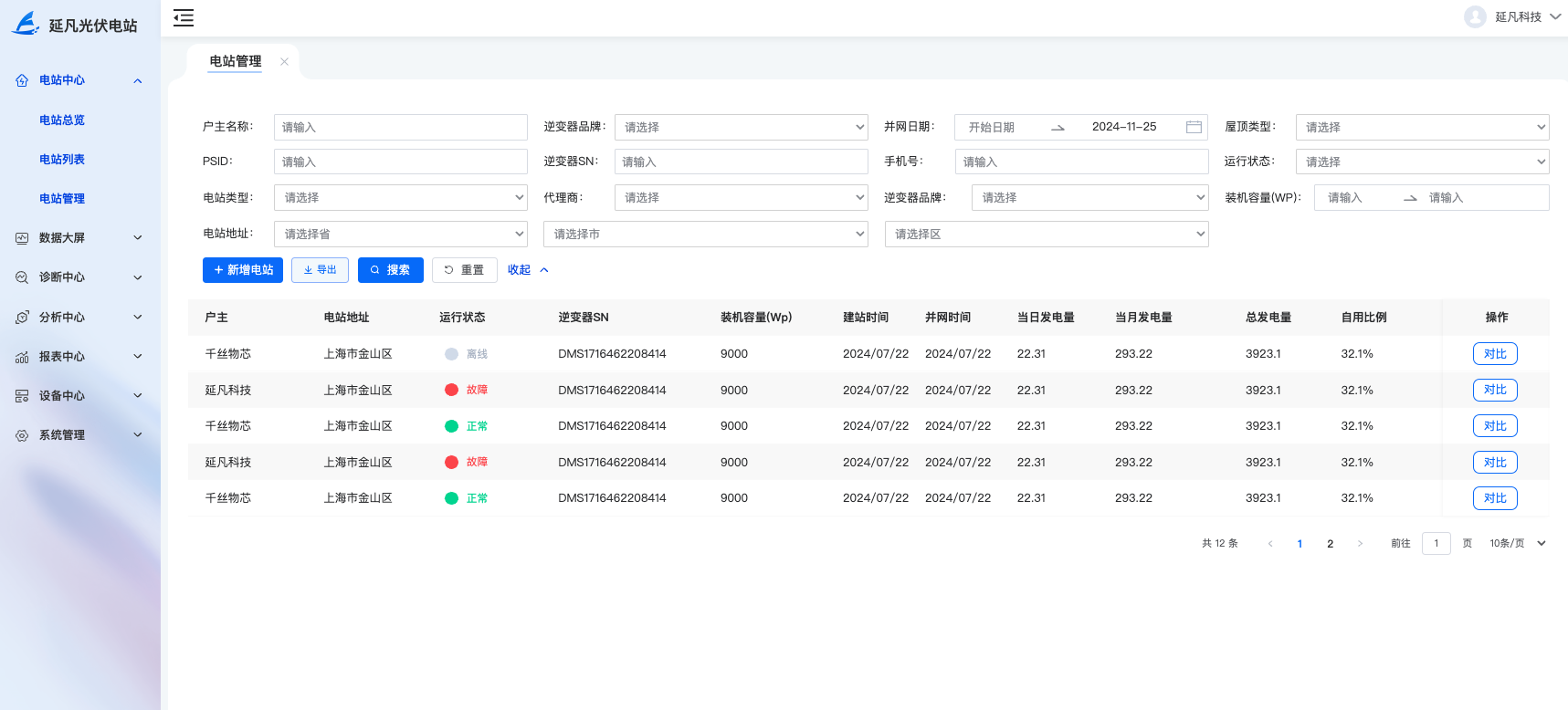Screen dimensions: 1568x710
Task: Expand the 请选择省 province dropdown
Action: point(400,234)
